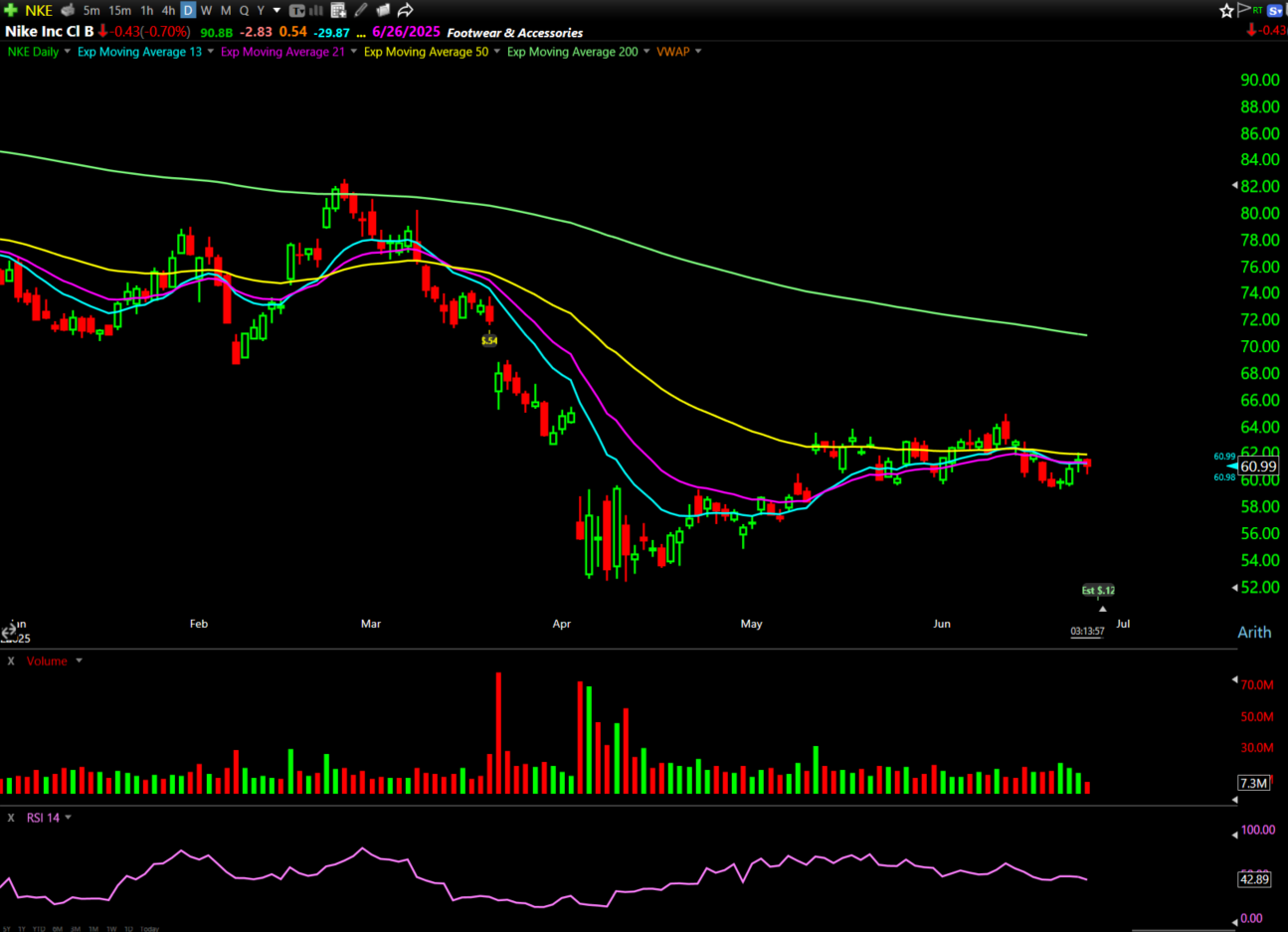
Task: Click the NKE ticker symbol field
Action: [39, 11]
